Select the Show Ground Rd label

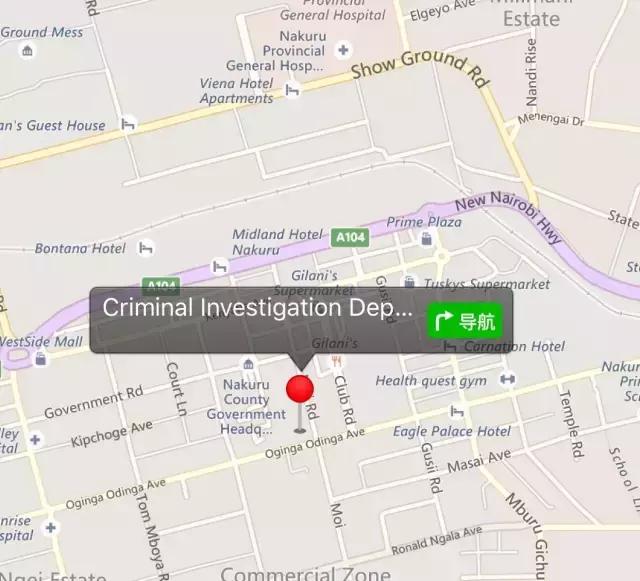coord(420,68)
